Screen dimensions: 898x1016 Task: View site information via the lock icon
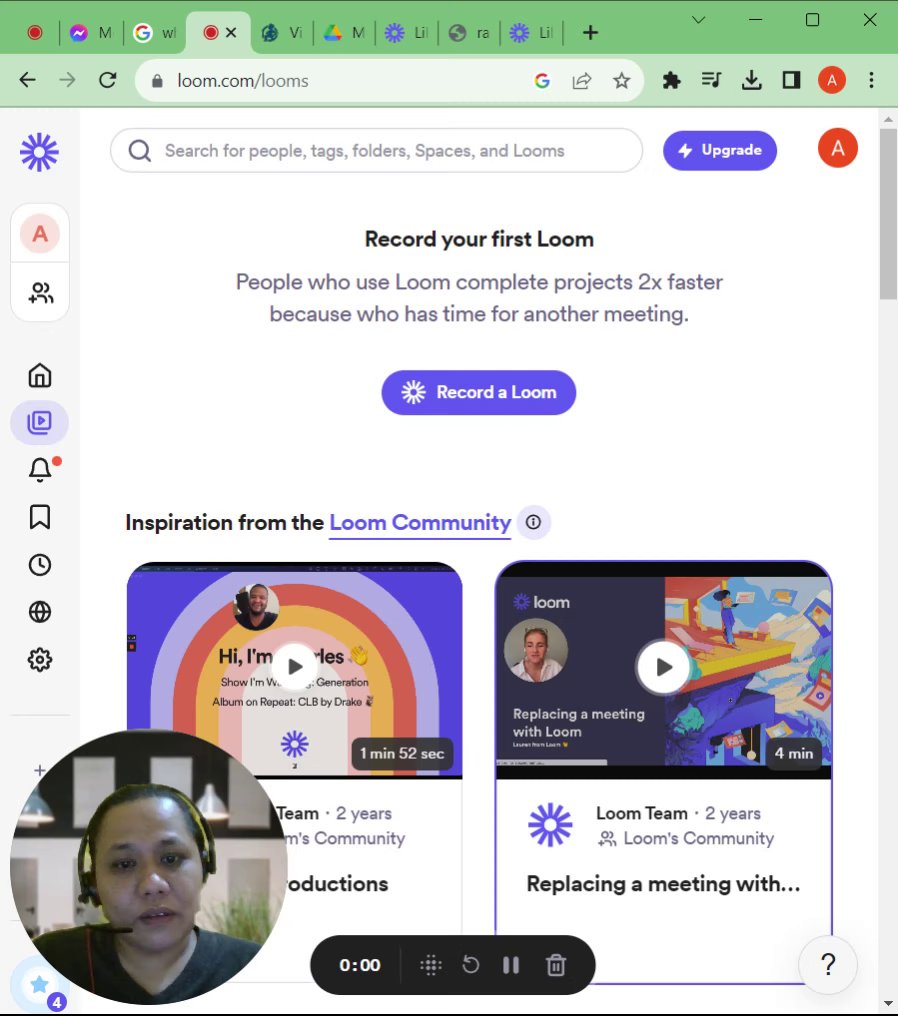(157, 81)
